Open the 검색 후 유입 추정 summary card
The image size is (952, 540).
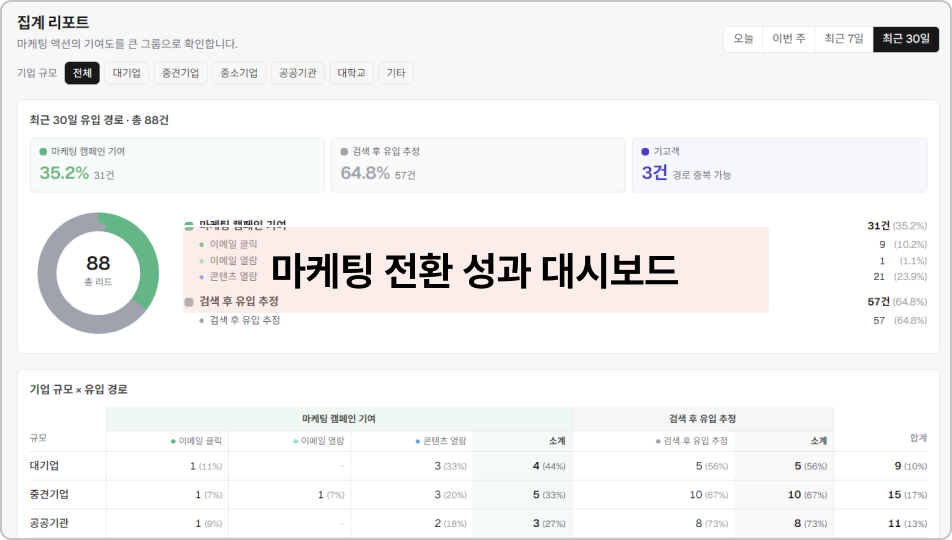pos(478,165)
